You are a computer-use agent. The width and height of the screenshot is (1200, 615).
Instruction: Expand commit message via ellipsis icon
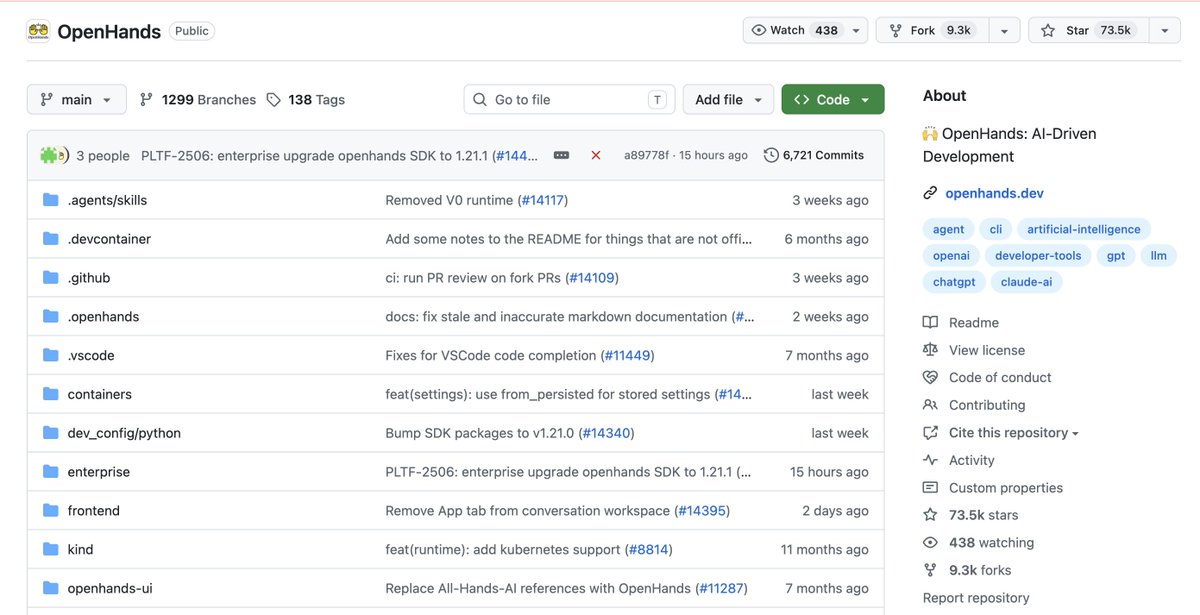click(561, 155)
